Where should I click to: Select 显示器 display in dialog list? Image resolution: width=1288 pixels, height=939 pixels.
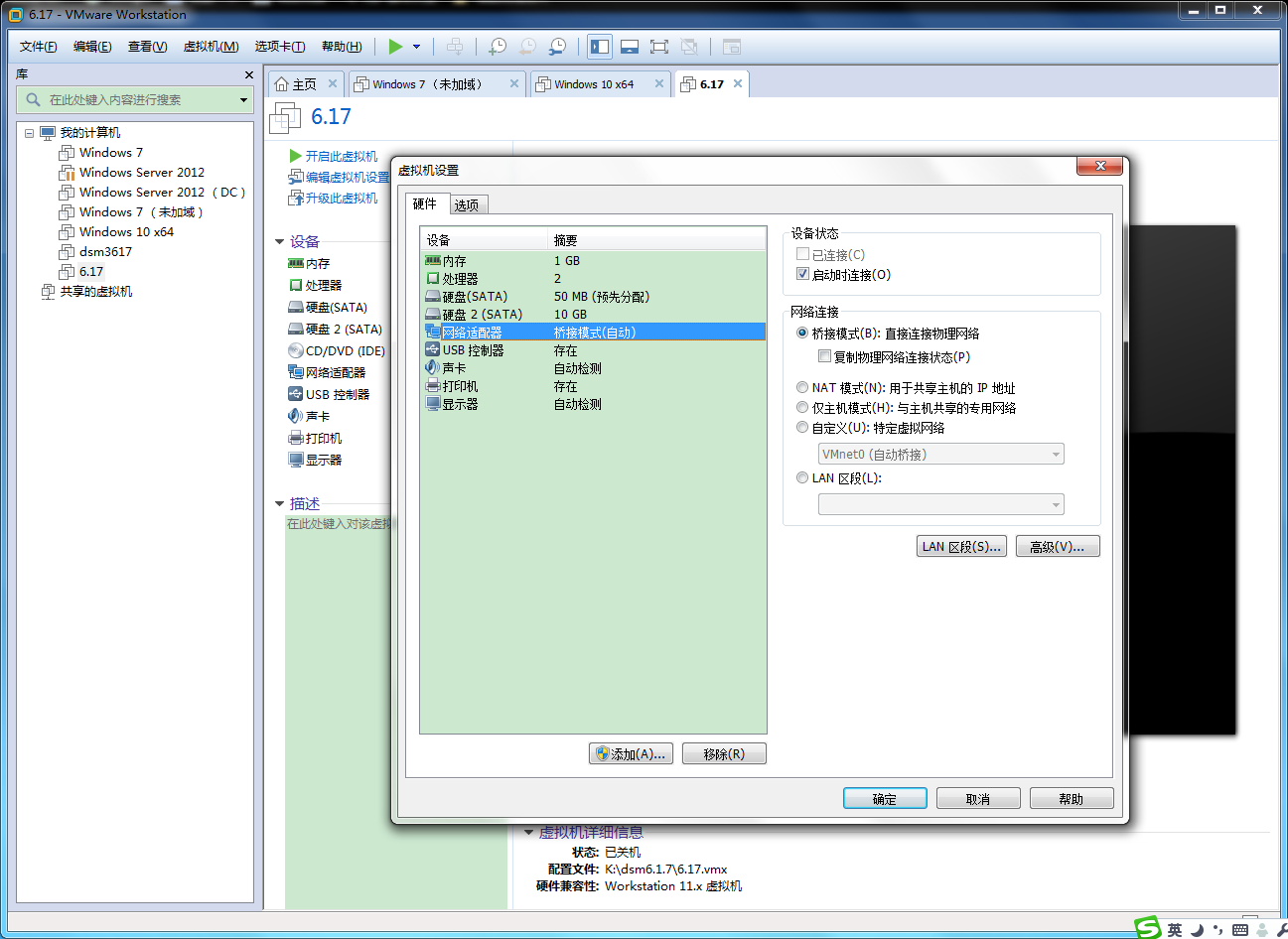tap(594, 404)
